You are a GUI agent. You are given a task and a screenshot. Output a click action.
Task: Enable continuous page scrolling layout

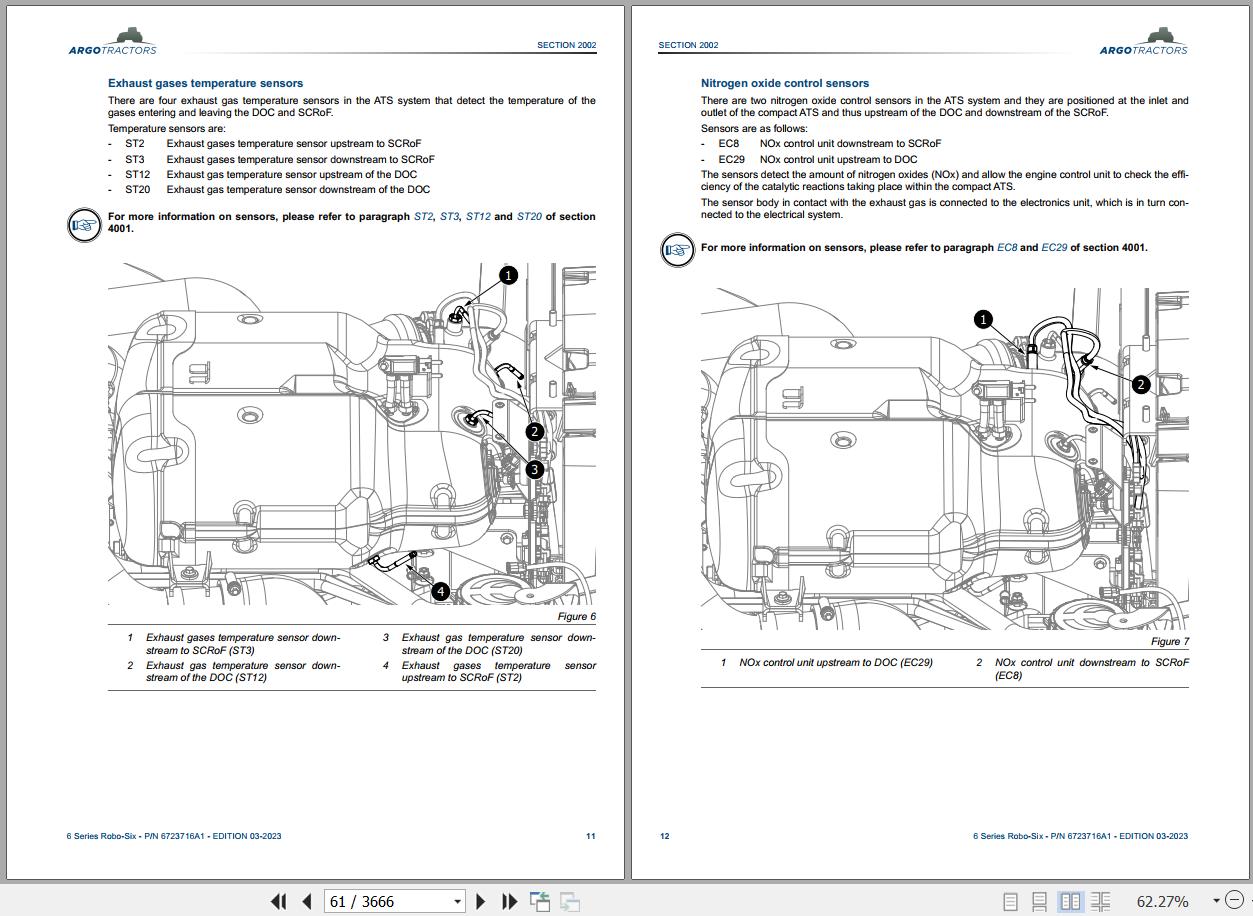1040,901
